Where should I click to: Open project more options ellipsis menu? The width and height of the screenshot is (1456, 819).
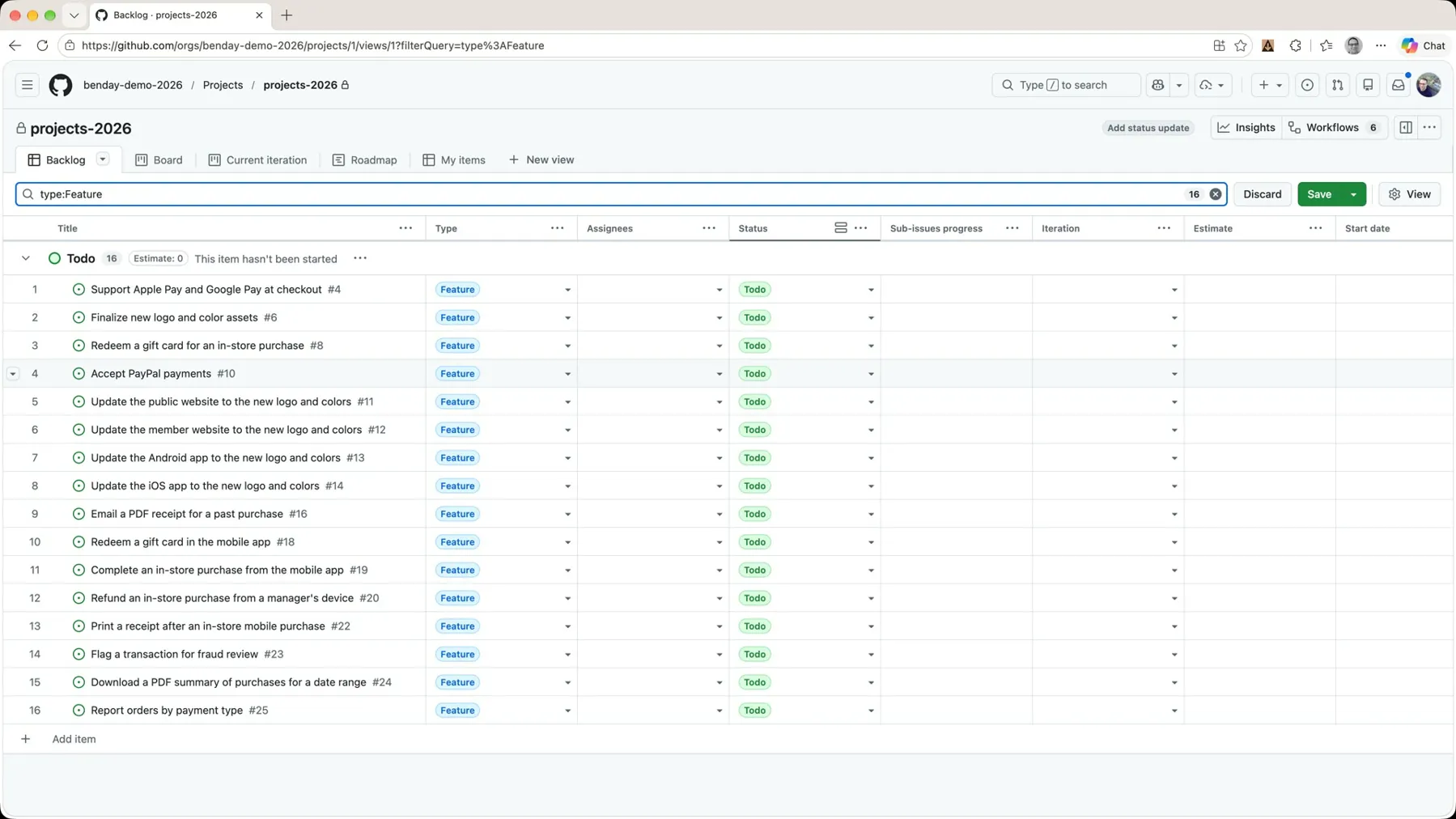1429,128
